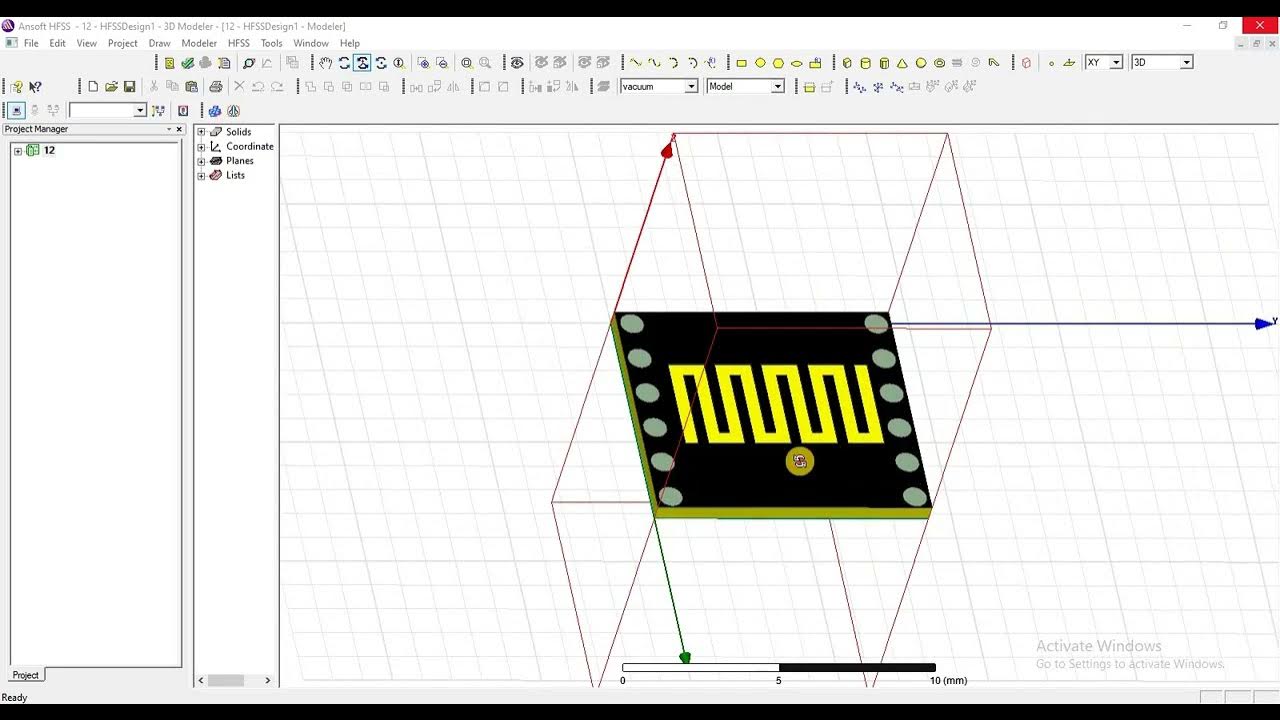Select the Draw Ellipse tool
This screenshot has width=1280, height=720.
(797, 63)
